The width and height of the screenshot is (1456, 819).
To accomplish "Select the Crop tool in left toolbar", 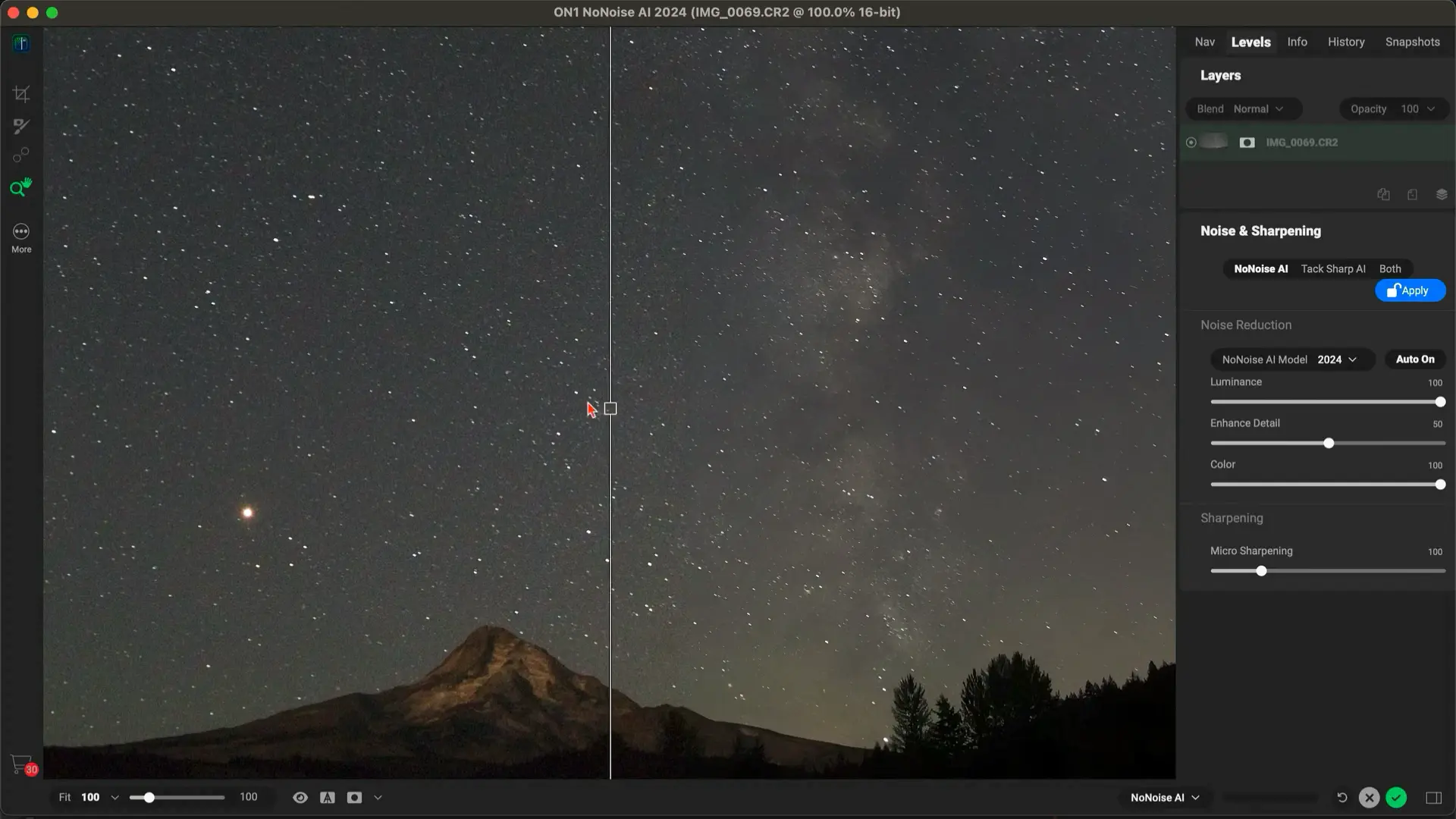I will coord(21,94).
